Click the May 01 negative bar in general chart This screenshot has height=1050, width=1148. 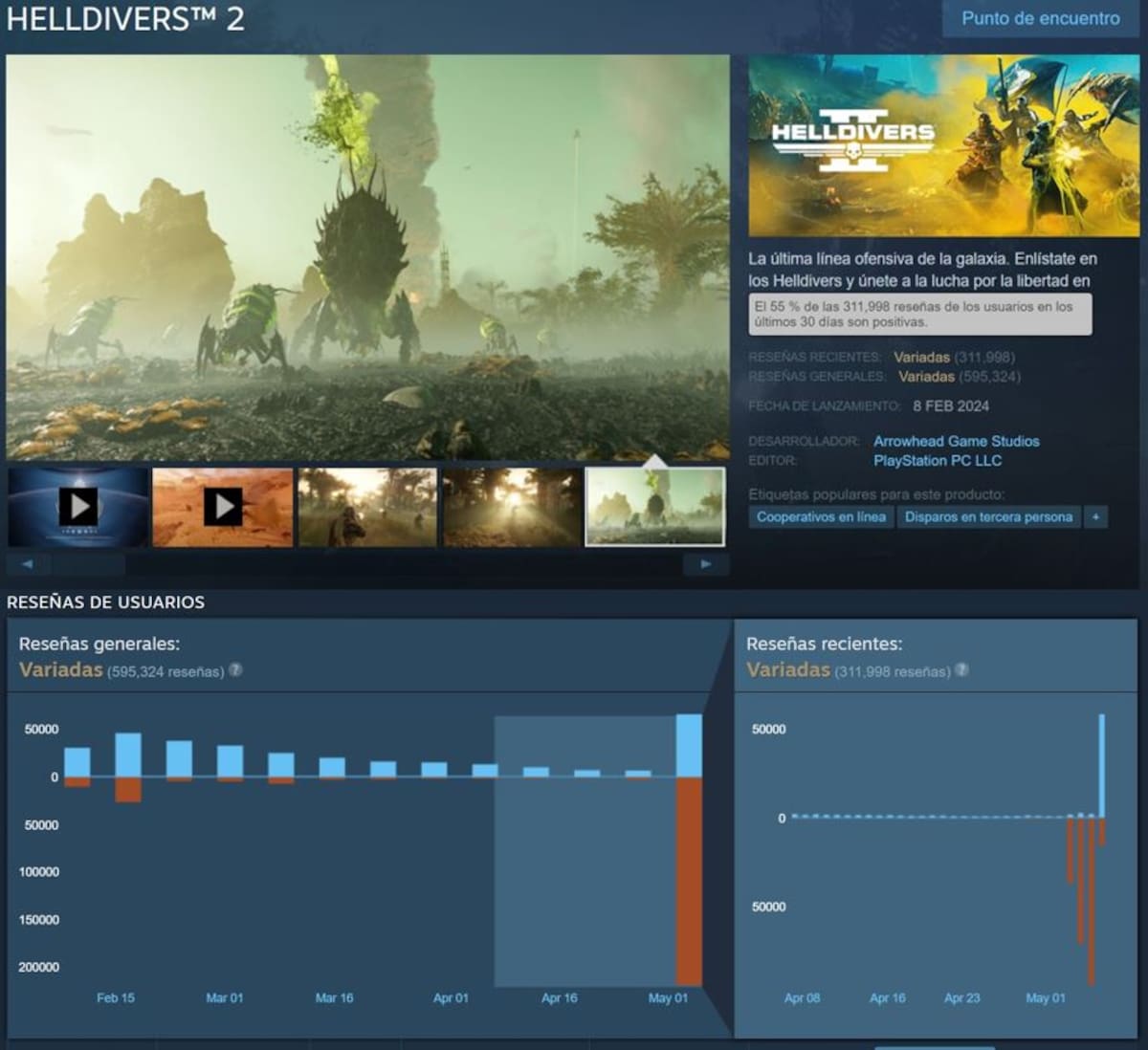coord(689,881)
